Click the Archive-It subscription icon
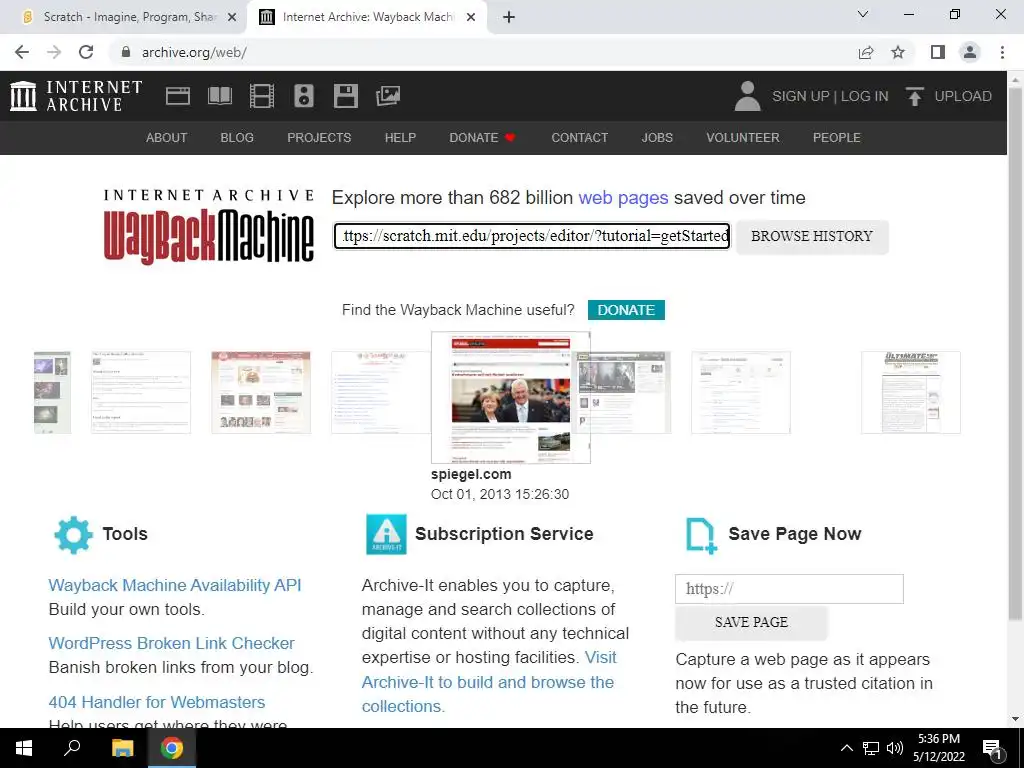The height and width of the screenshot is (768, 1024). 386,534
